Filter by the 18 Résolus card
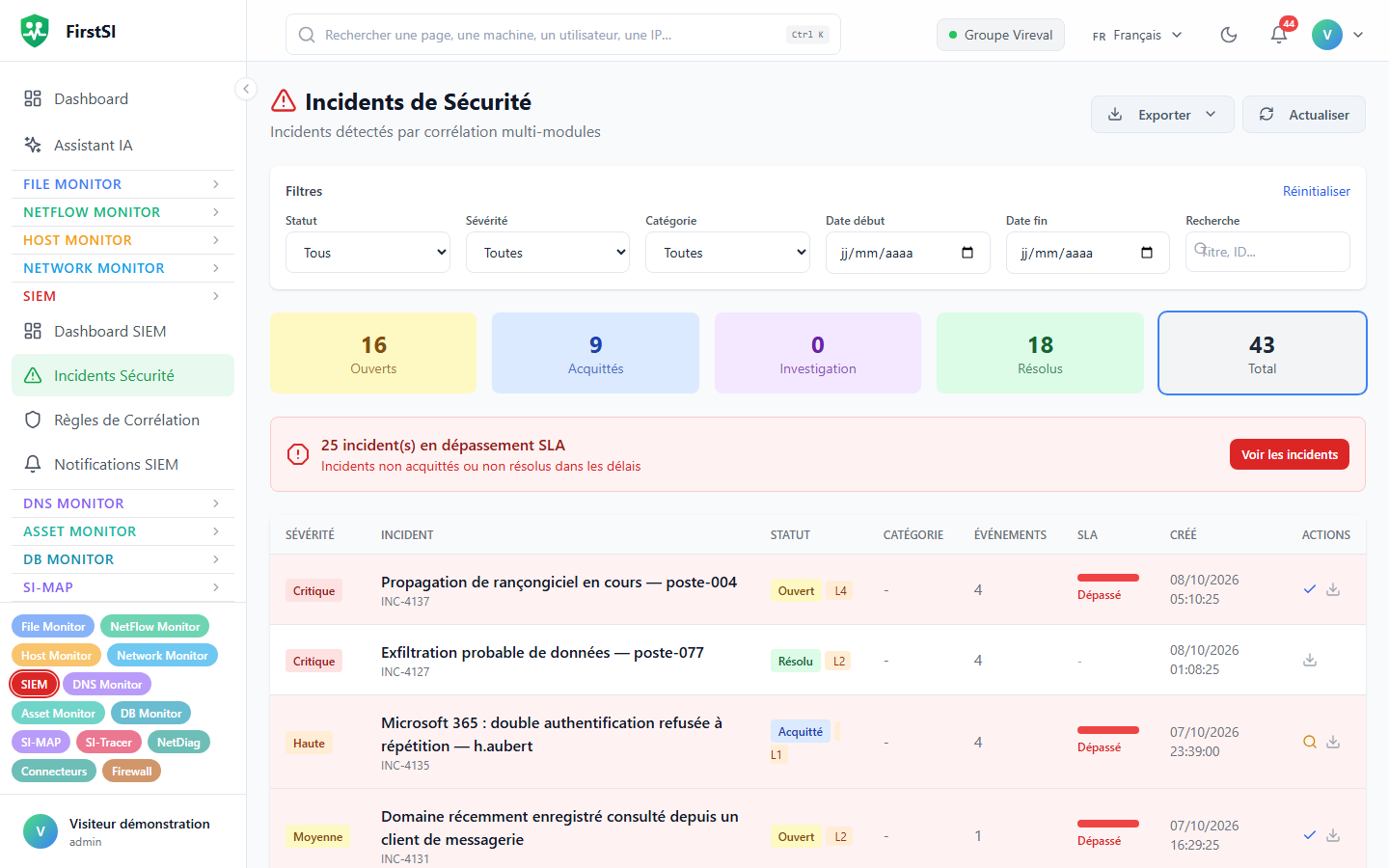 pyautogui.click(x=1040, y=353)
